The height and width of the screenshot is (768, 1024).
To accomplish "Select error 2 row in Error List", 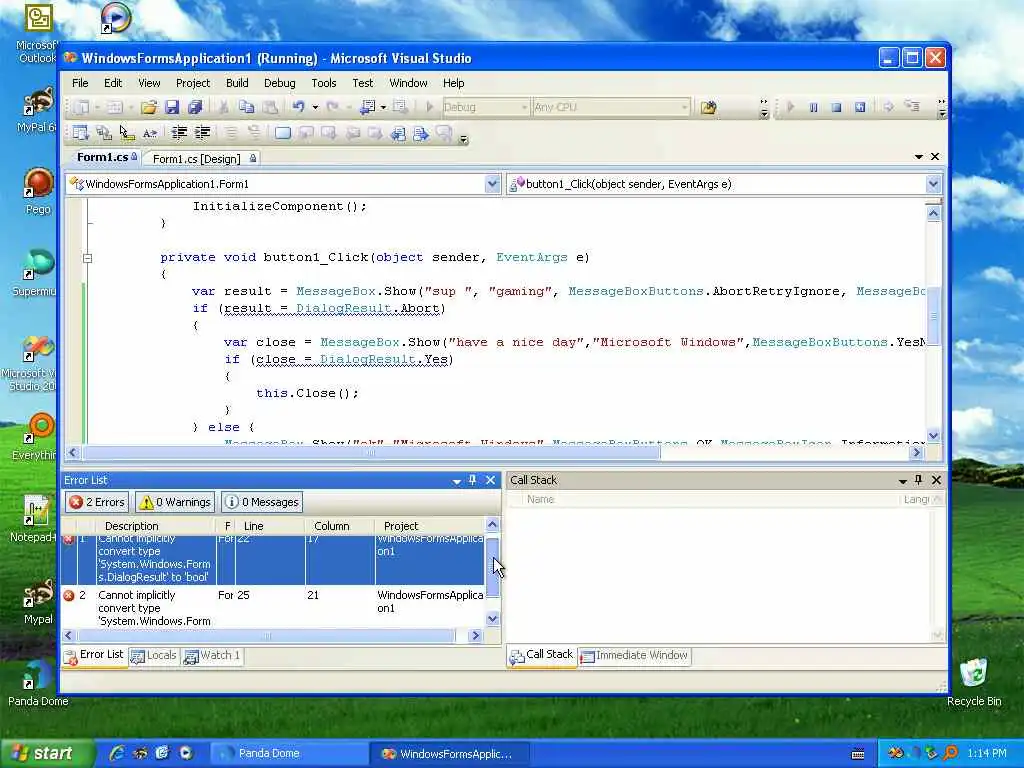I will coord(274,607).
